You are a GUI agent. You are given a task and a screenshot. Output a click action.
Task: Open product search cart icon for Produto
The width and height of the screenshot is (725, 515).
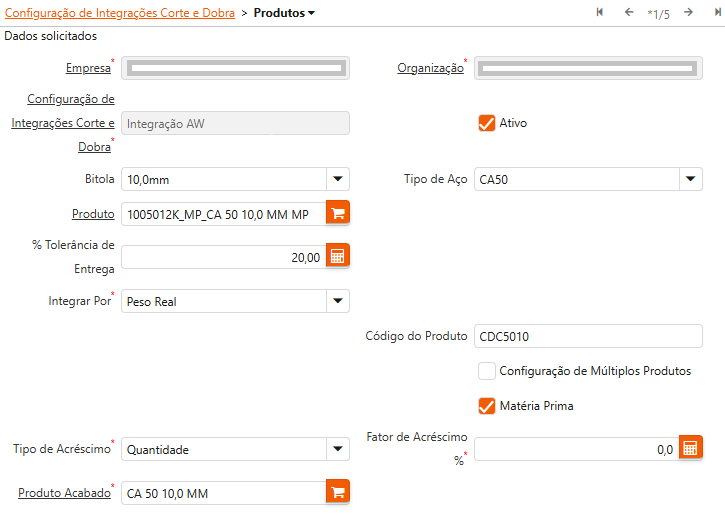tap(338, 214)
